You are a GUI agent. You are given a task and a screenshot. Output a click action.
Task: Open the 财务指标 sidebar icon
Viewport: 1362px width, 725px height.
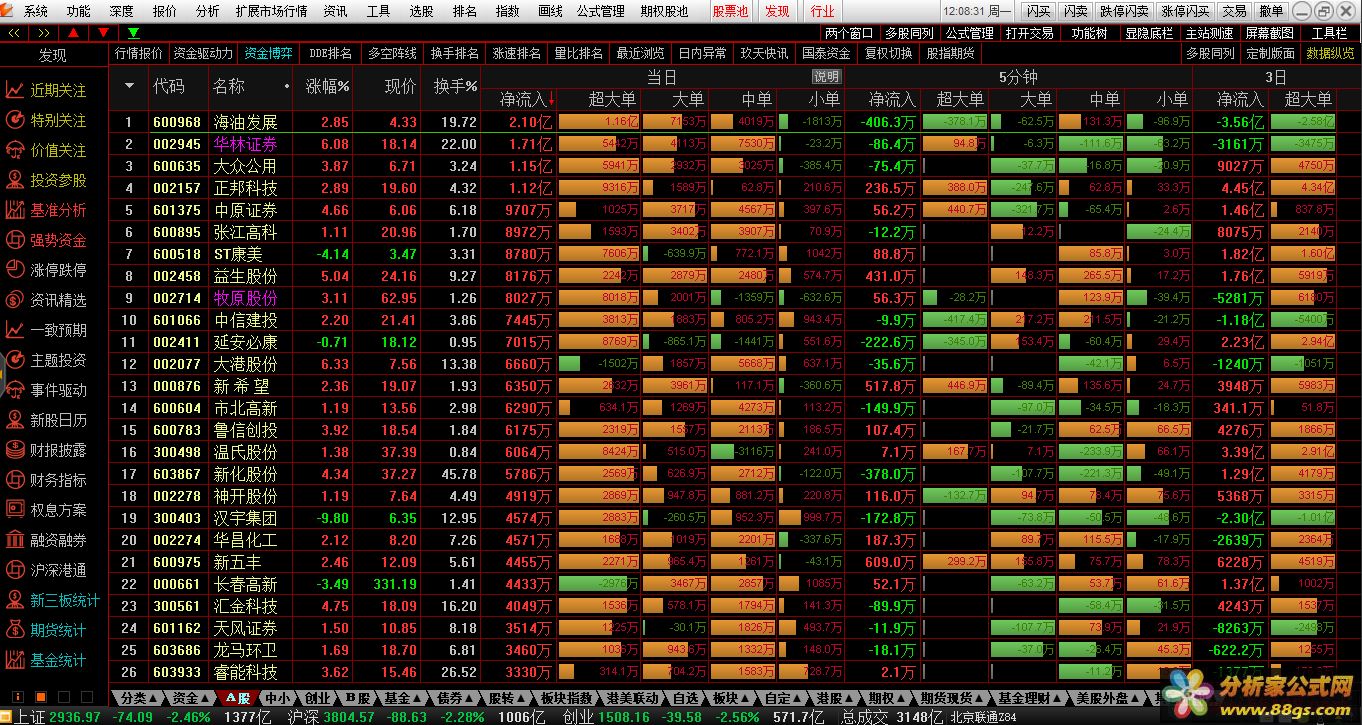click(15, 480)
